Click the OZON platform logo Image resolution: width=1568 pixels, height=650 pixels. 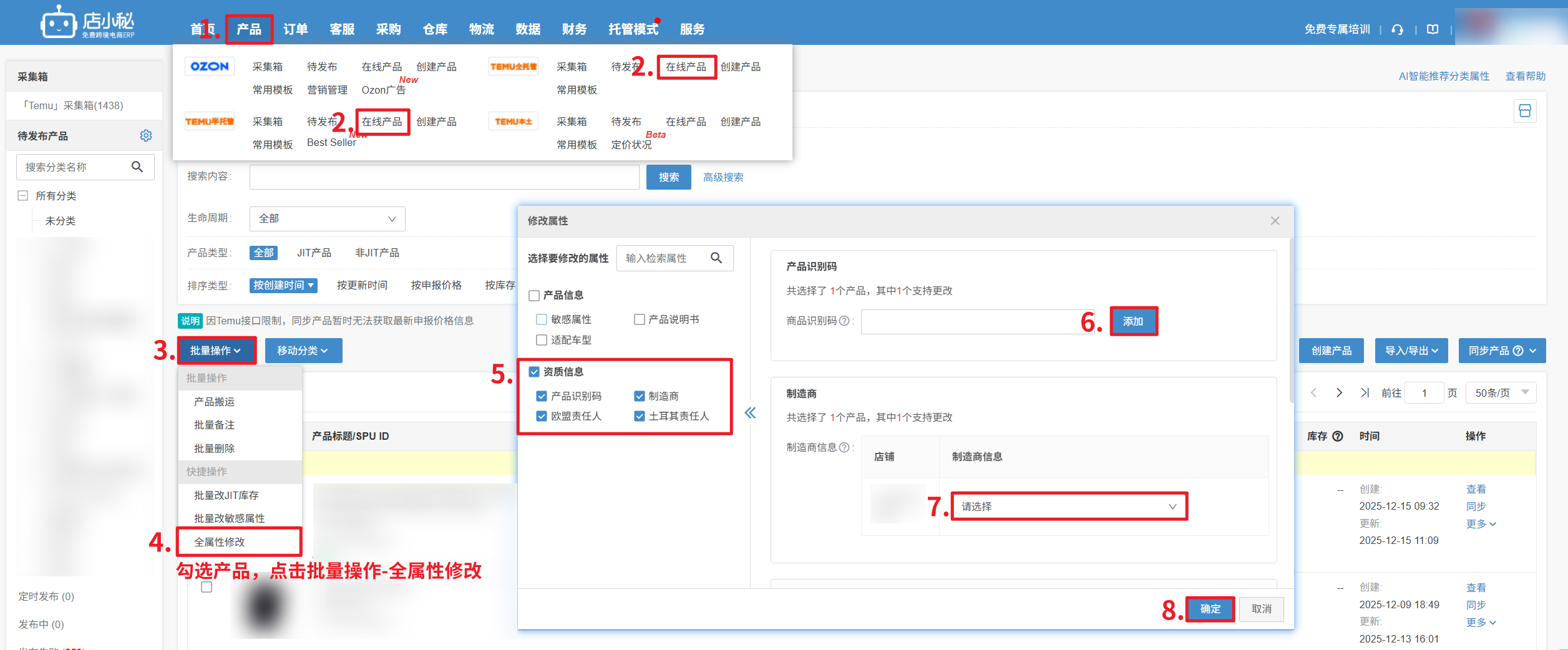pyautogui.click(x=210, y=66)
